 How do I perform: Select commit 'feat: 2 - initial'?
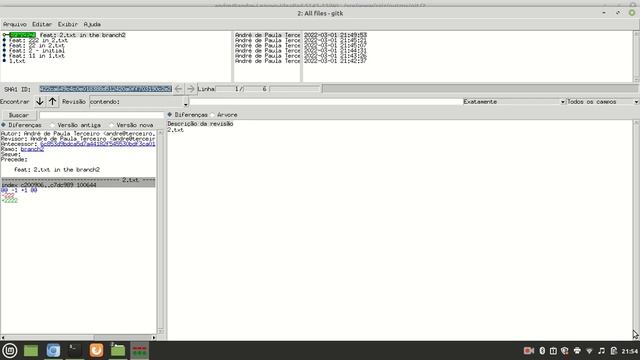tap(37, 51)
